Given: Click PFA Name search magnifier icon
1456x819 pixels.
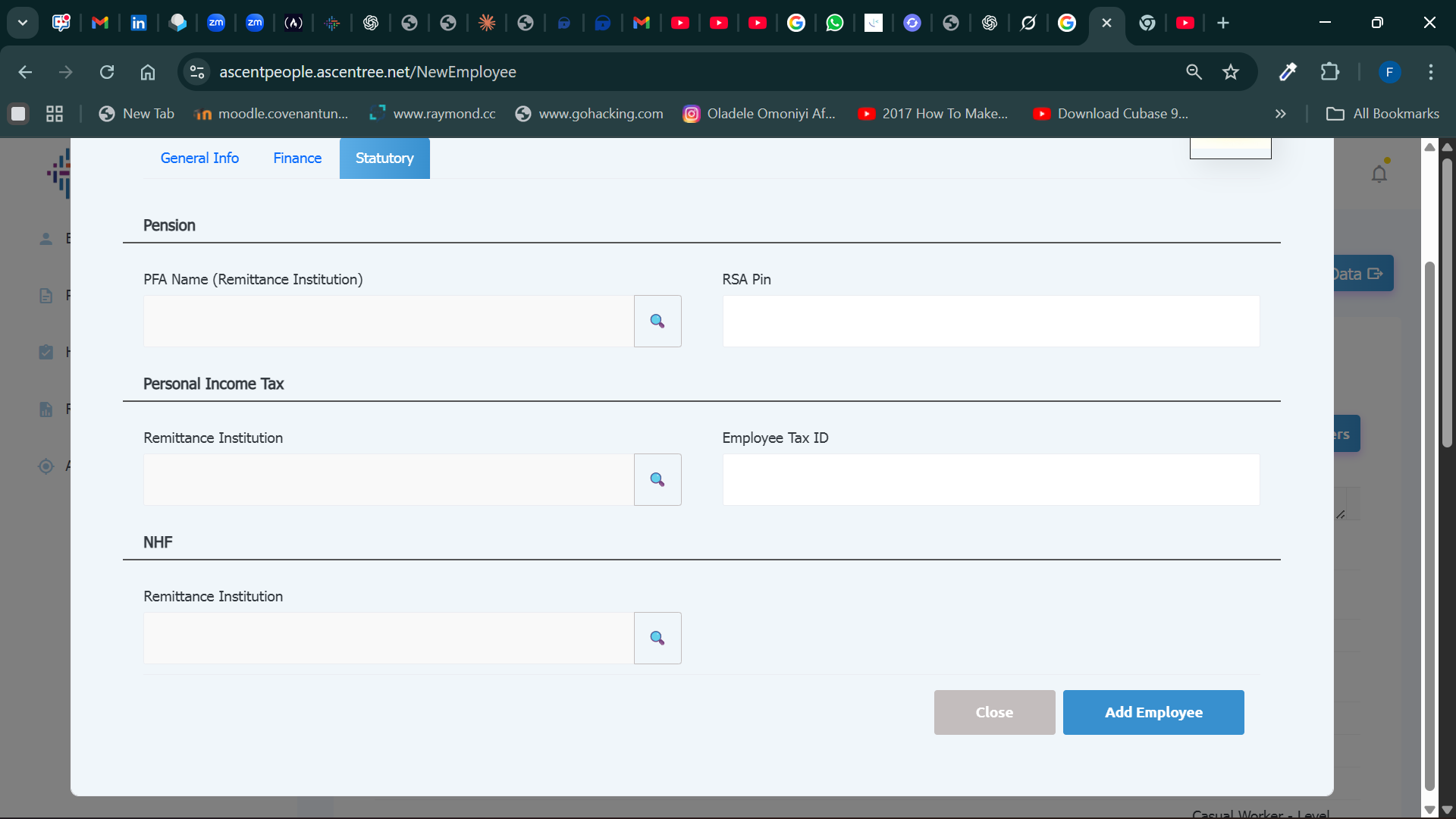Looking at the screenshot, I should pyautogui.click(x=657, y=322).
